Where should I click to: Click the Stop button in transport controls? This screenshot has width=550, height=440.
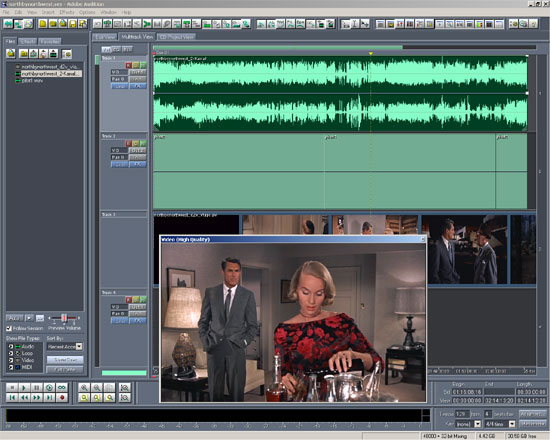12,387
